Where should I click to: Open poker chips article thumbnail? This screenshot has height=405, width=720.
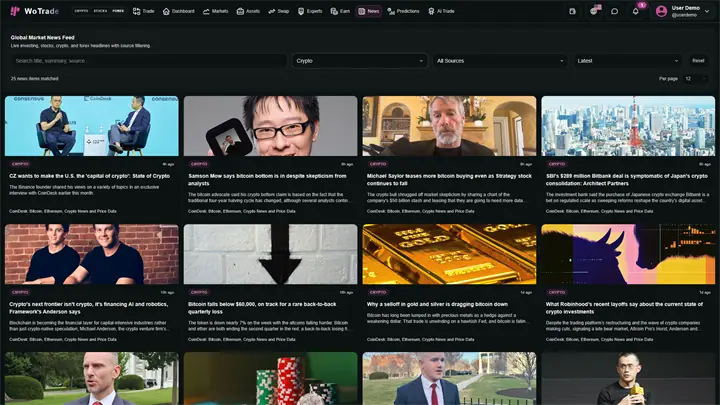[x=270, y=378]
